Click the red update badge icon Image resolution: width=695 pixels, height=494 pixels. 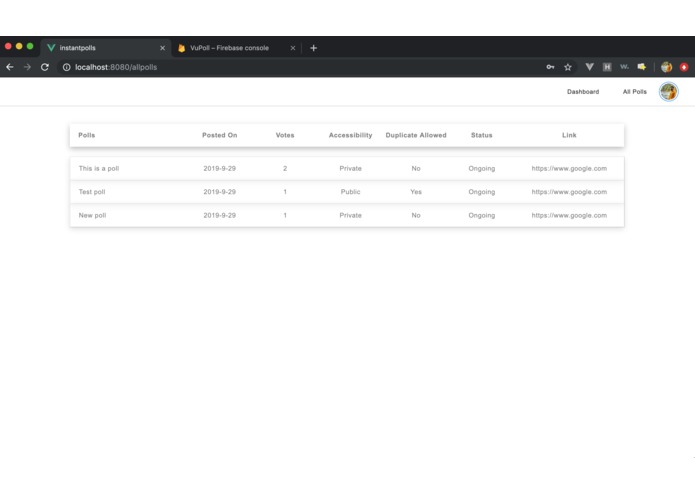coord(684,67)
